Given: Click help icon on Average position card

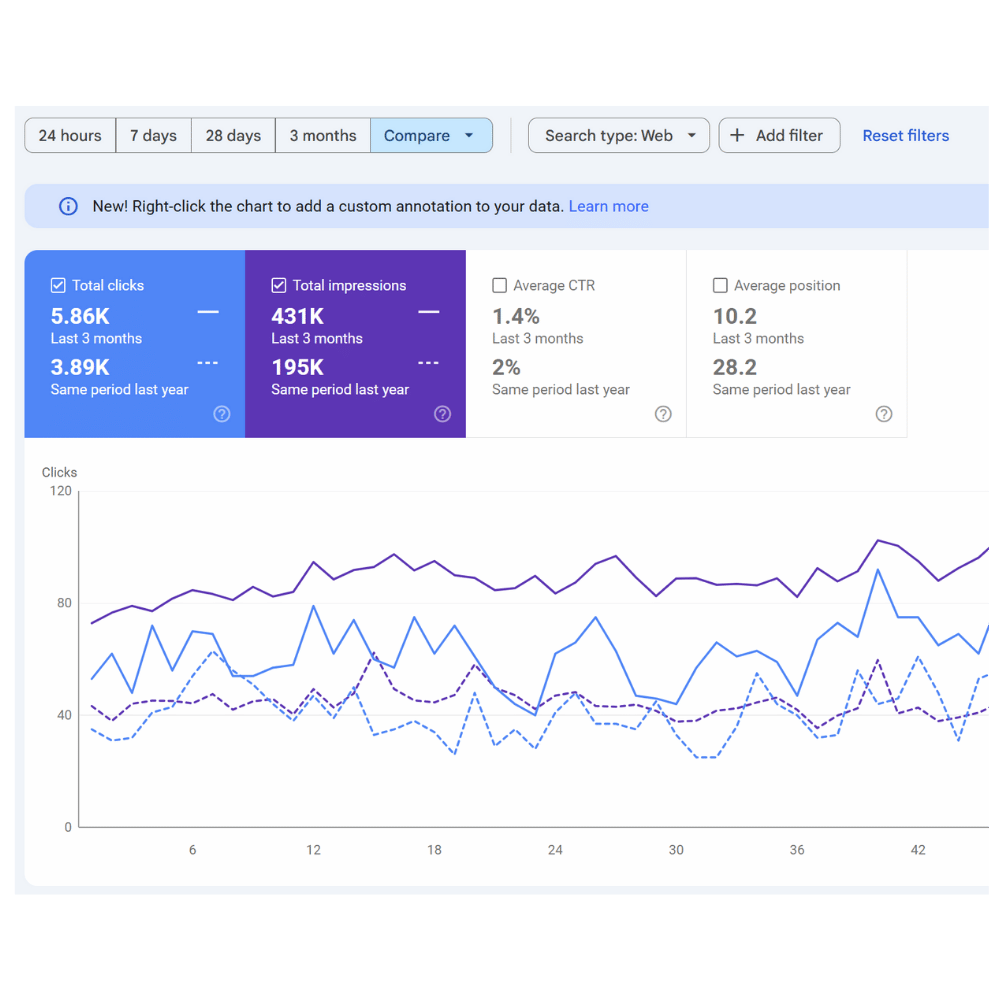Looking at the screenshot, I should 884,414.
